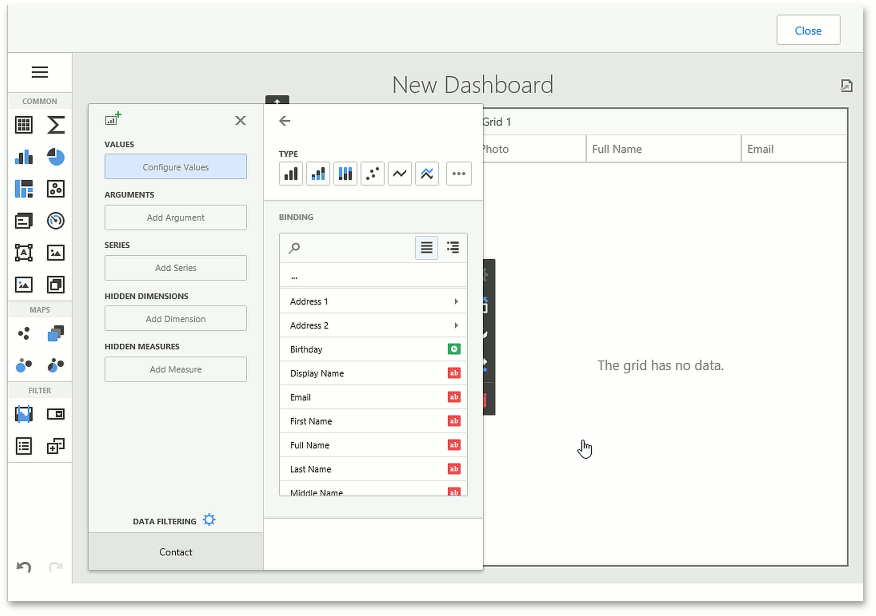
Task: Click the Email grid column header
Action: pyautogui.click(x=794, y=149)
